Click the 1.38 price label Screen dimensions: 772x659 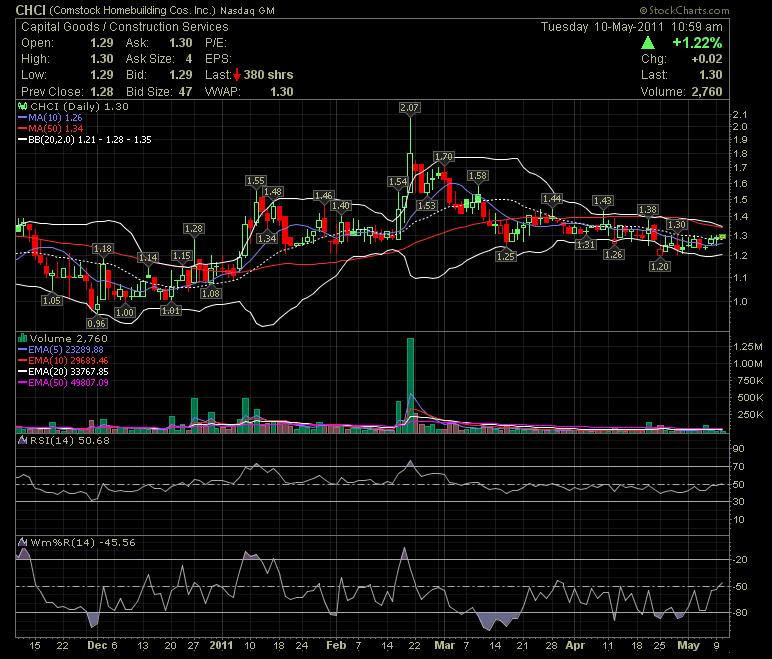[648, 209]
